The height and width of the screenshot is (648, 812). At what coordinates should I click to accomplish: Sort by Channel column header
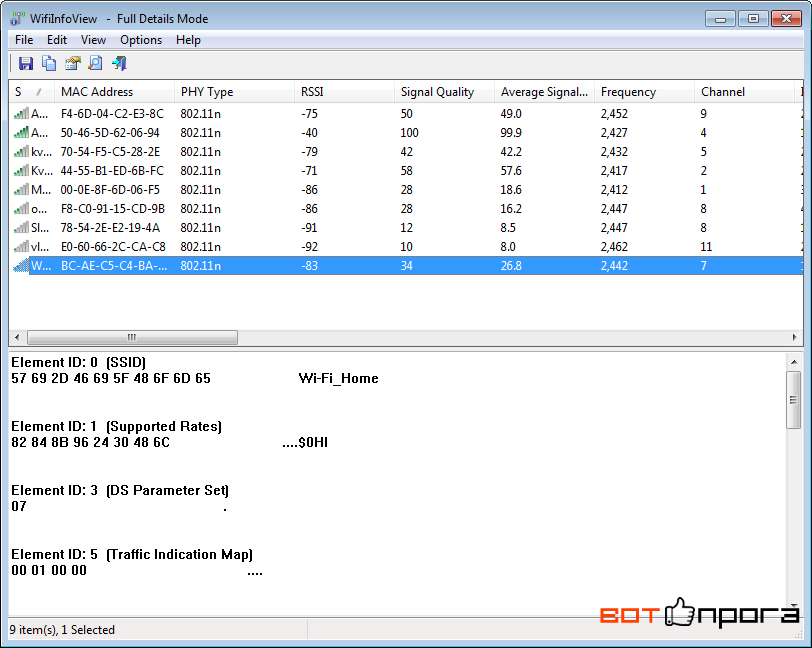tap(744, 92)
